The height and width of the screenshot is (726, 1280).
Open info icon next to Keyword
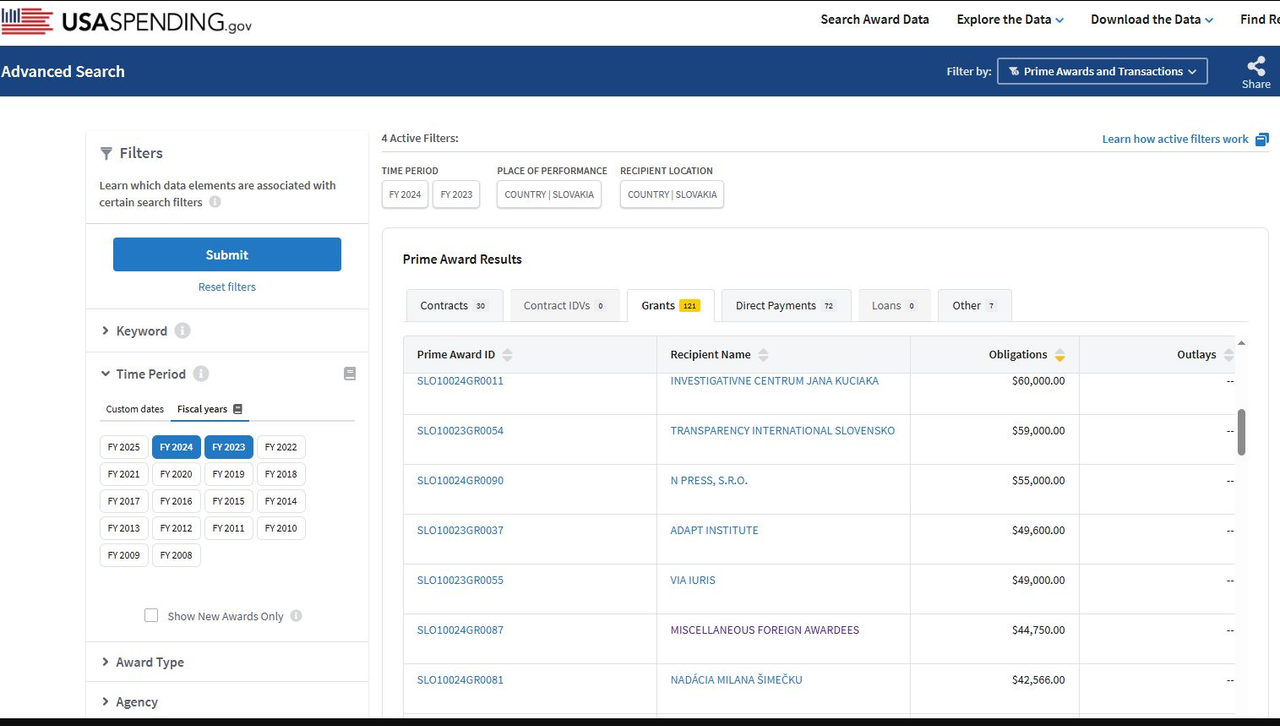(182, 331)
